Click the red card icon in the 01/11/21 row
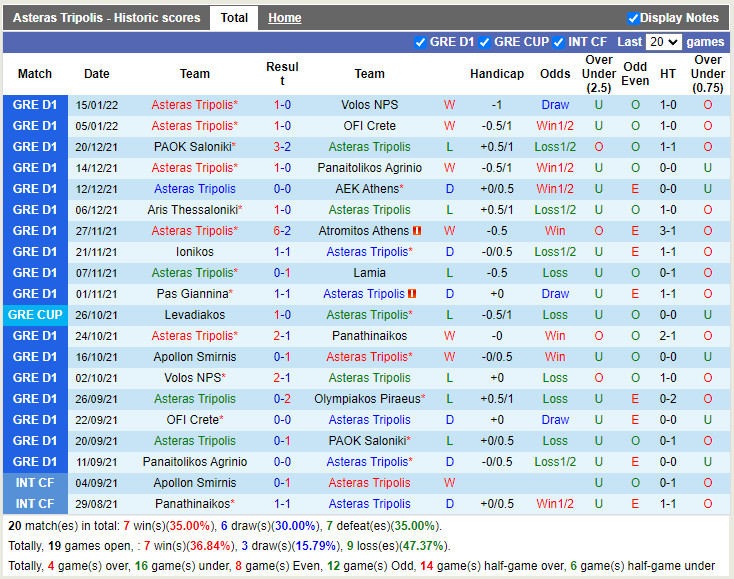The height and width of the screenshot is (579, 734). point(411,294)
